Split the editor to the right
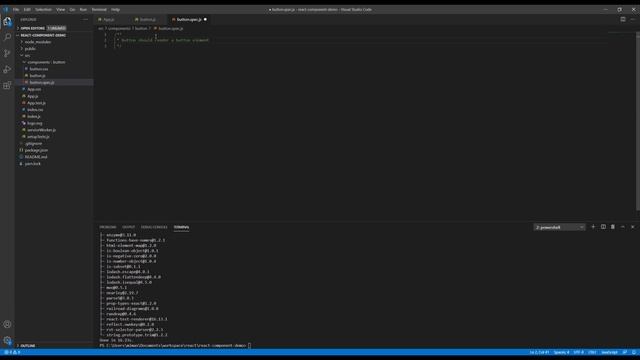This screenshot has height=360, width=640. coord(623,19)
